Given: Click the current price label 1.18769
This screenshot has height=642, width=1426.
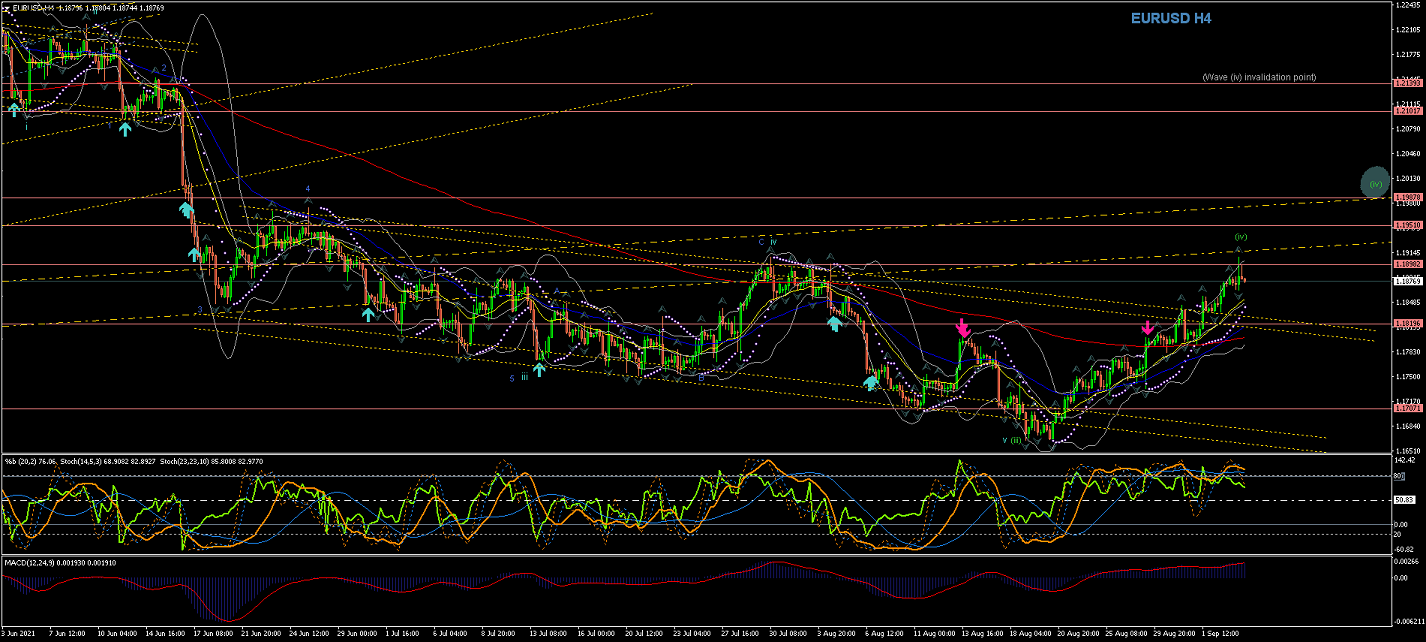Looking at the screenshot, I should click(x=1408, y=281).
